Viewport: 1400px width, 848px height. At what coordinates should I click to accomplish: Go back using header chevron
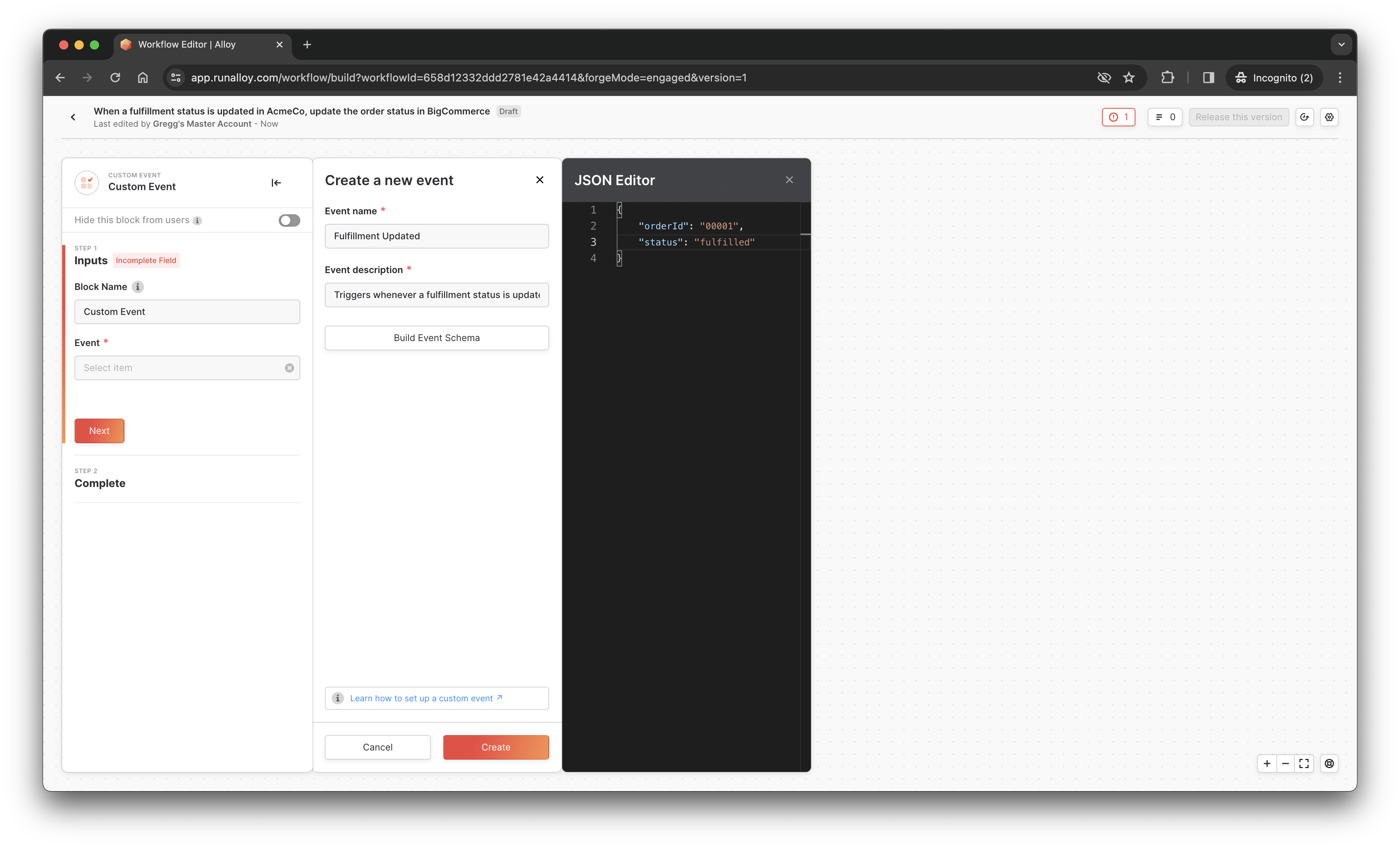tap(73, 117)
